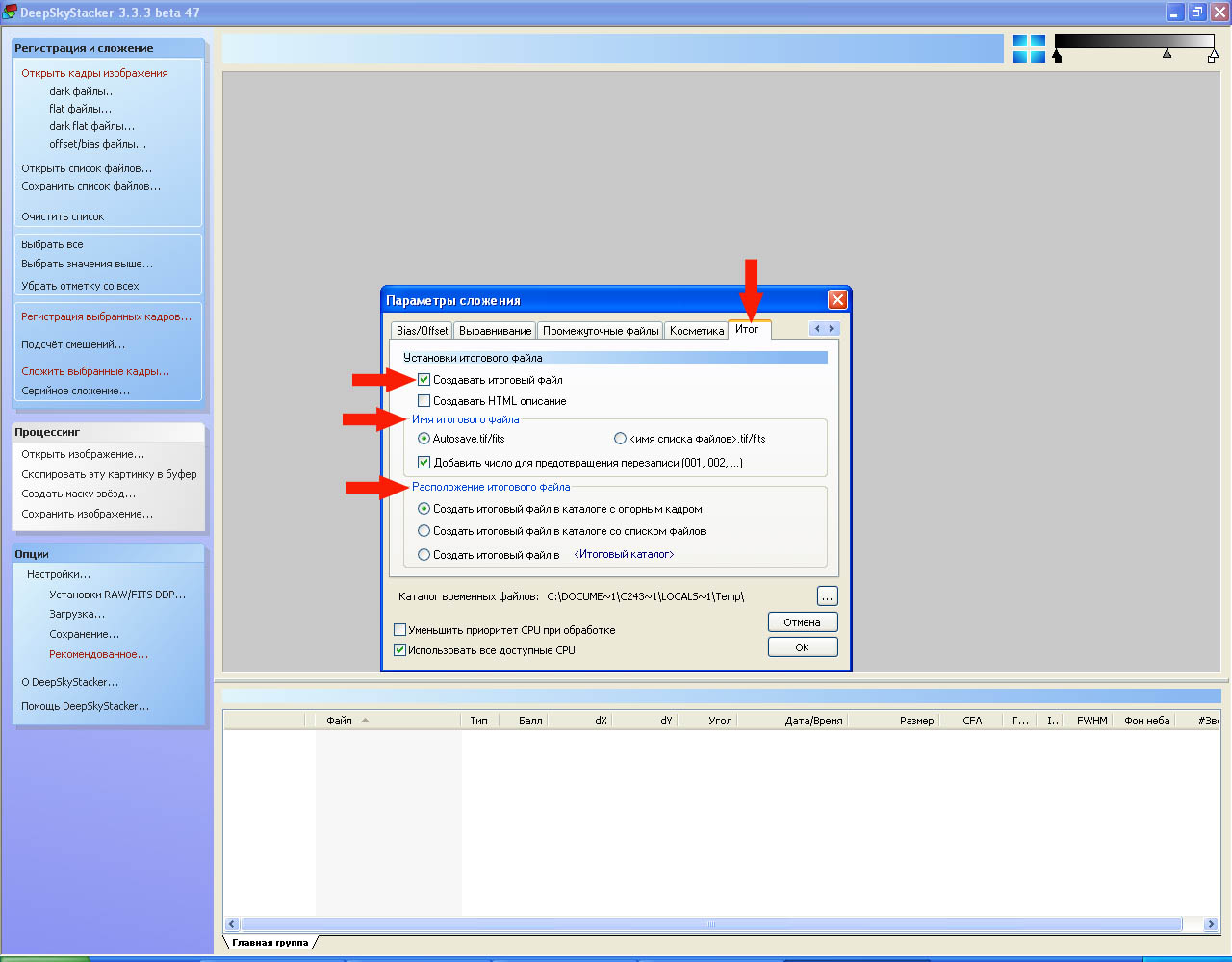Close the Параметры сложения dialog

point(837,300)
